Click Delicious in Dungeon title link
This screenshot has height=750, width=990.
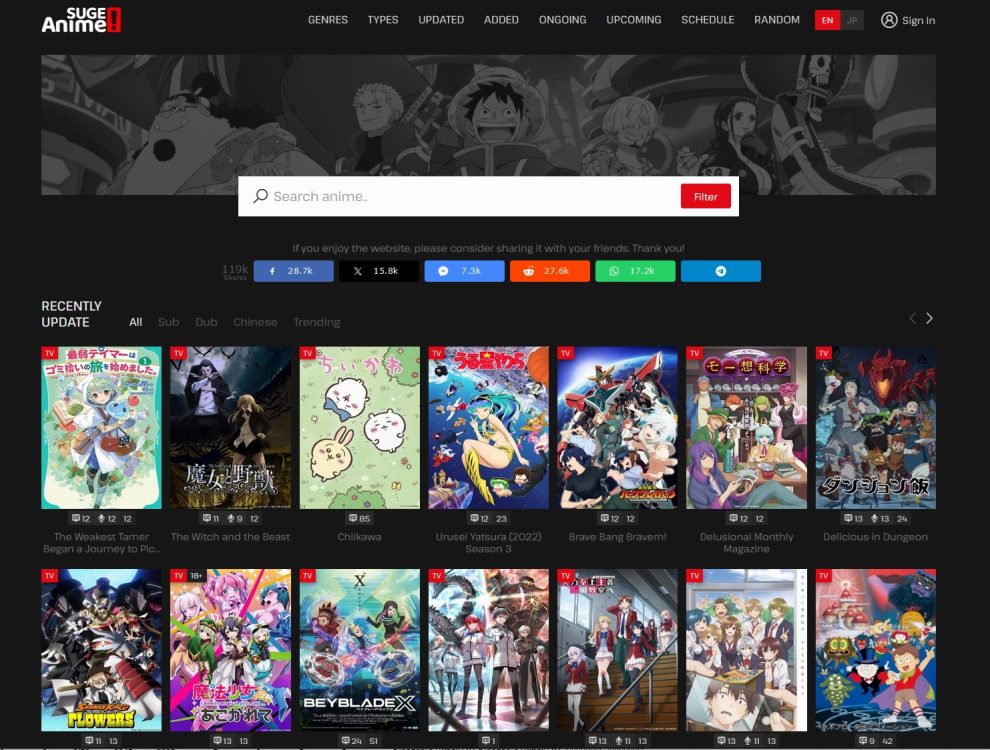pos(876,537)
